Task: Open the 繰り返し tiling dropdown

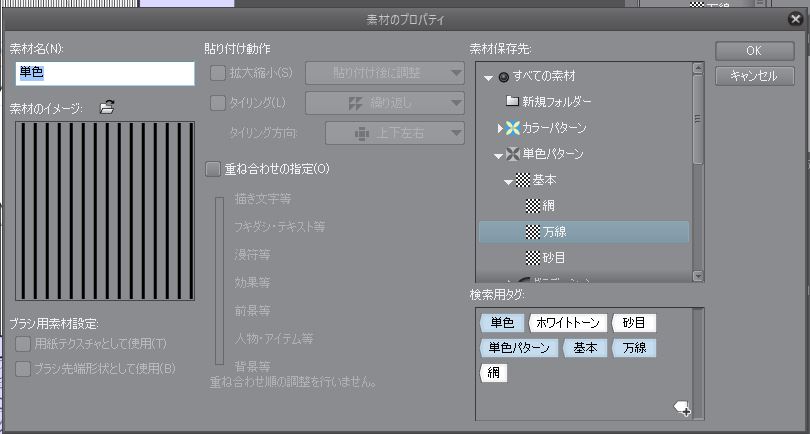Action: tap(384, 102)
